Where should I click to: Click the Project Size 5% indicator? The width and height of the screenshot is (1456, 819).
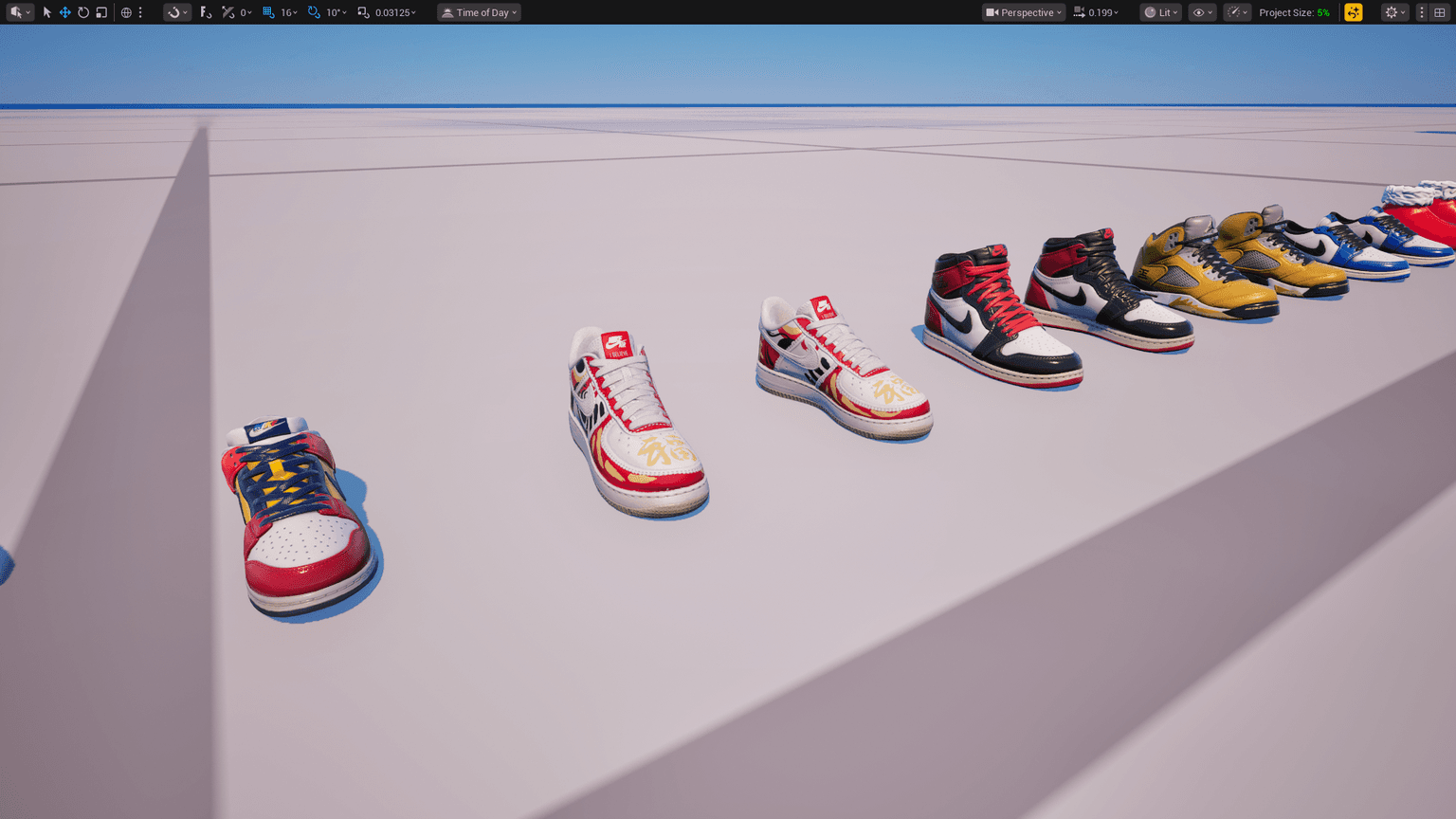(1294, 12)
